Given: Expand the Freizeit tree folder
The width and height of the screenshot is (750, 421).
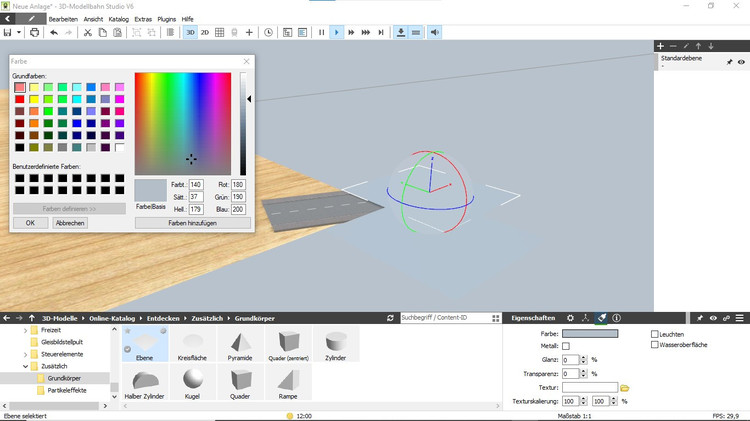Looking at the screenshot, I should (24, 328).
